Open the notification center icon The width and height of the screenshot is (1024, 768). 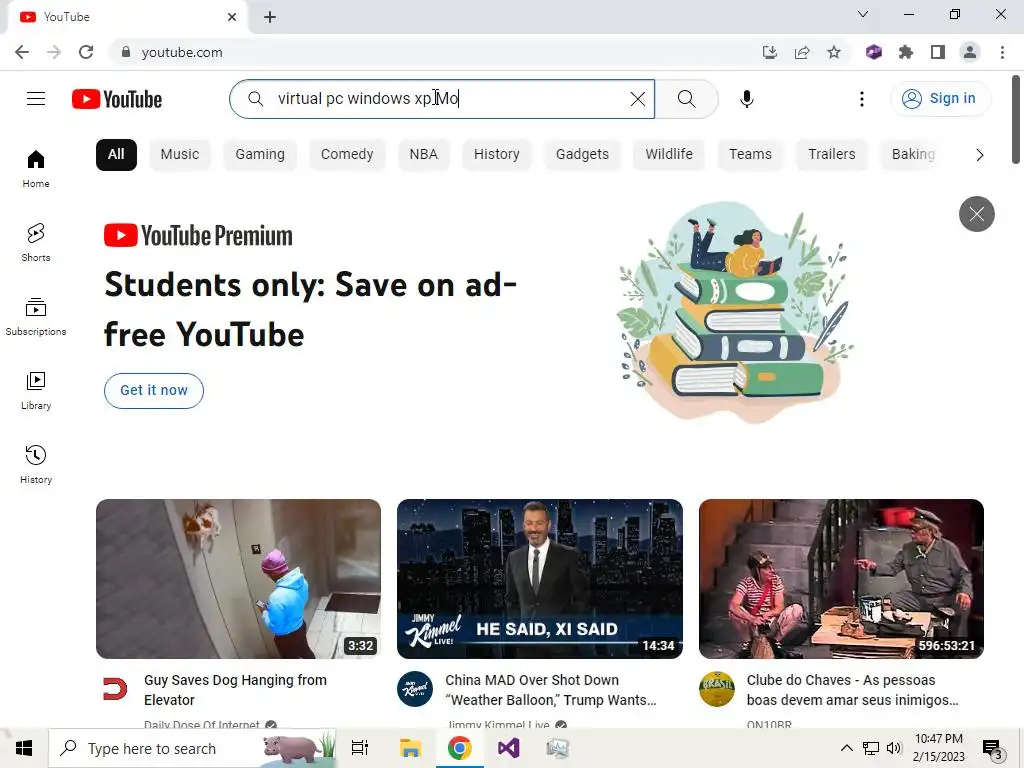[x=993, y=750]
